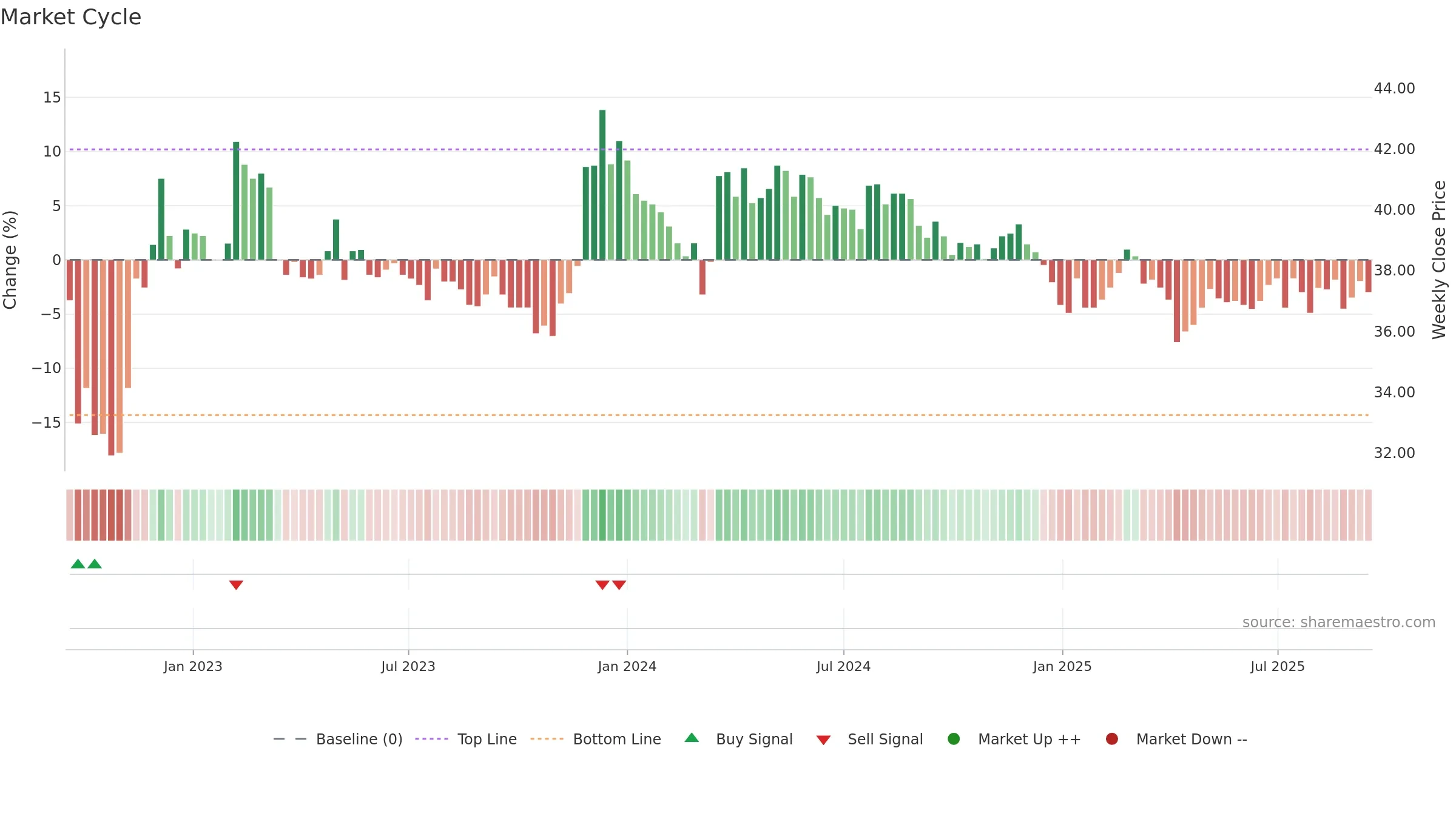Click the dark green heatmap cell before Jan 2024
1456x819 pixels.
[602, 515]
